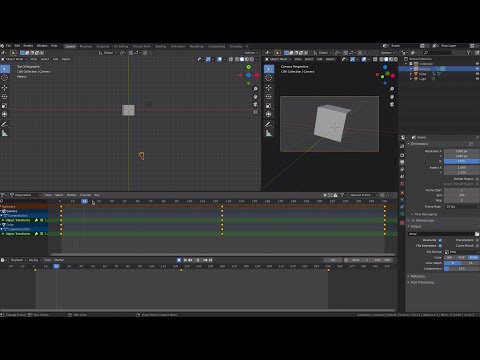This screenshot has height=360, width=480.
Task: Adjust the resolution percentage slider
Action: coord(462,161)
